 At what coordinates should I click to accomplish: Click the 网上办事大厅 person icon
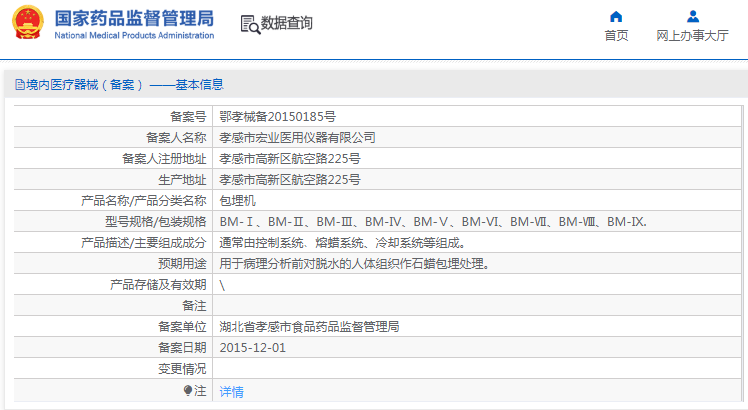[692, 16]
